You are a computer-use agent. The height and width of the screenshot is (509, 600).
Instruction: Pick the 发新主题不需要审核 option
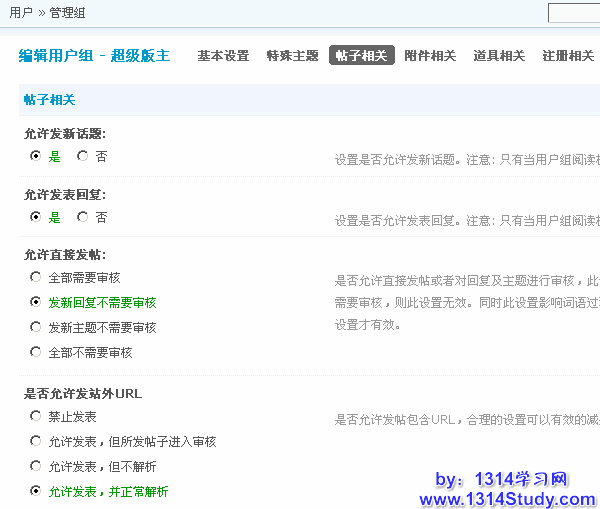point(36,327)
